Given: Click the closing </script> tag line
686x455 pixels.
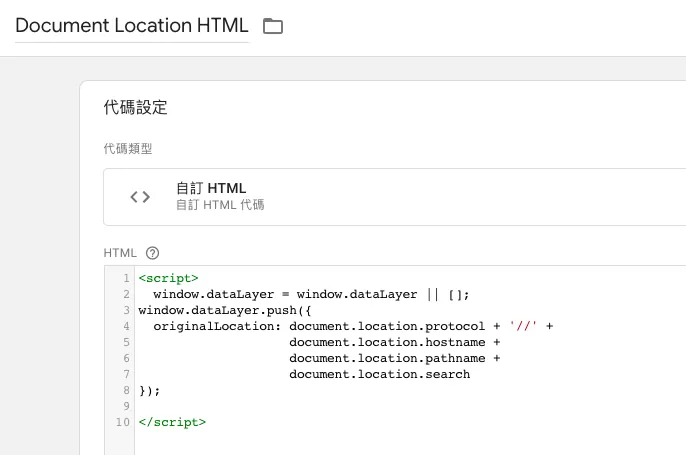Looking at the screenshot, I should (172, 422).
